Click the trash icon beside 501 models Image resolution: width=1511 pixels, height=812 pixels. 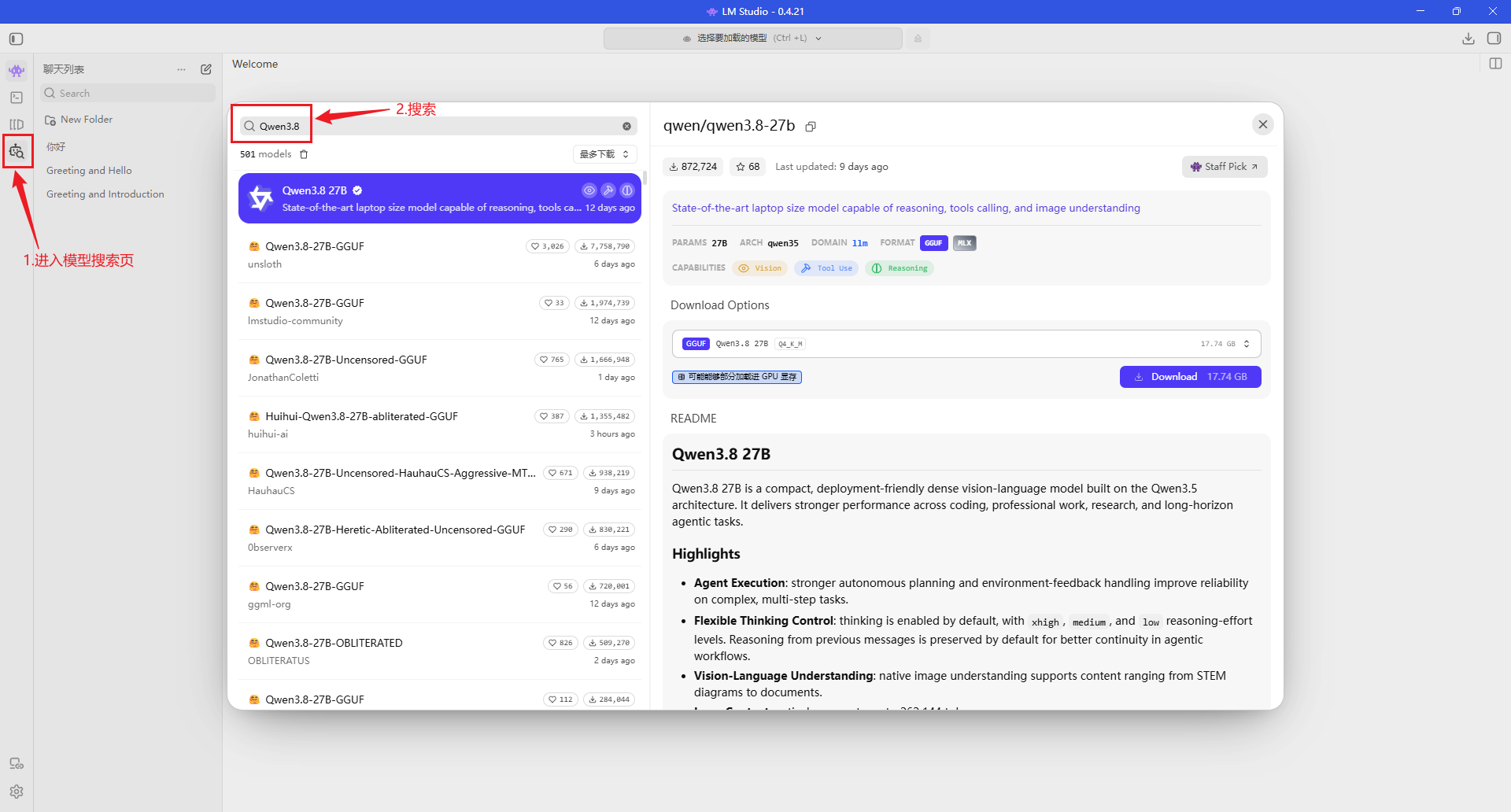pos(304,154)
